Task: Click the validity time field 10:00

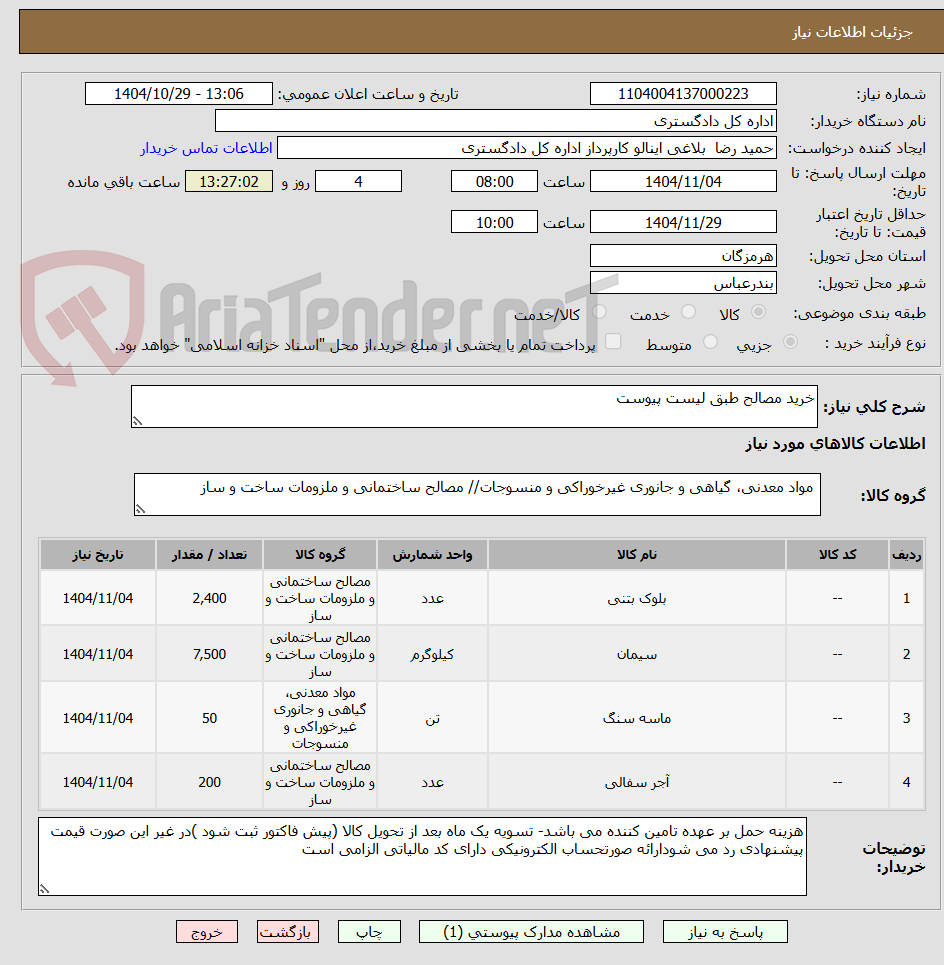Action: pyautogui.click(x=494, y=222)
